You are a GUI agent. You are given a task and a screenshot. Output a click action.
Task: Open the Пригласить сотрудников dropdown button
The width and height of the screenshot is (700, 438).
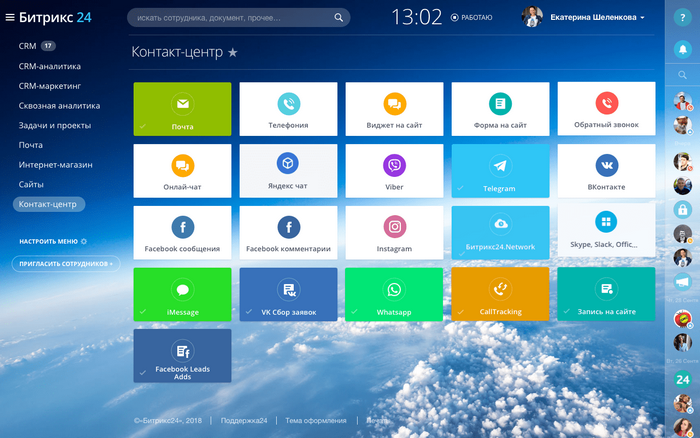[66, 263]
